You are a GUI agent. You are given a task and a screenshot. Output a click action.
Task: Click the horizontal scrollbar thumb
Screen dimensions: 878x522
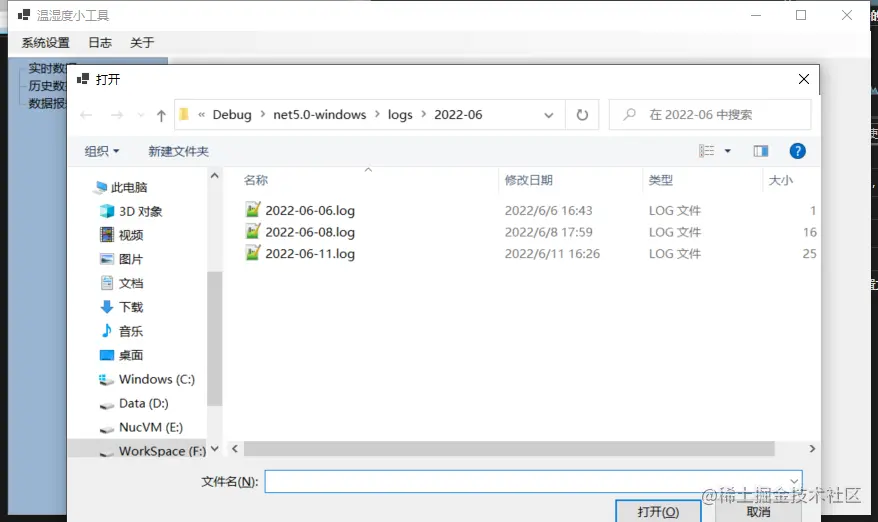pos(509,449)
